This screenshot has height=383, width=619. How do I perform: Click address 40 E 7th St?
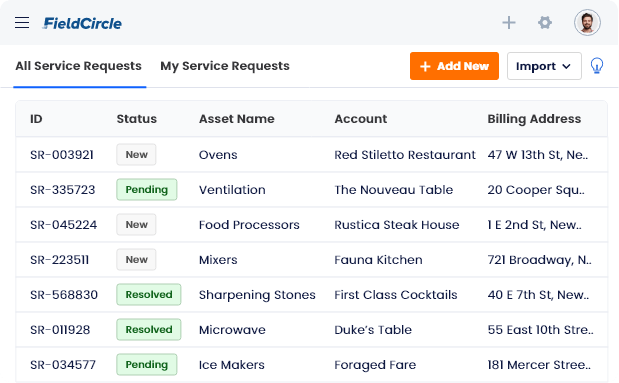[x=538, y=295]
